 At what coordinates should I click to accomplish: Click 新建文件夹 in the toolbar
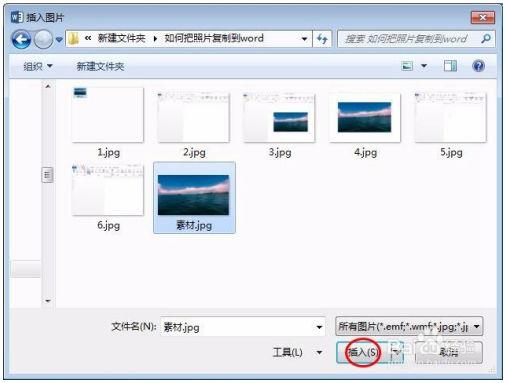[x=100, y=66]
